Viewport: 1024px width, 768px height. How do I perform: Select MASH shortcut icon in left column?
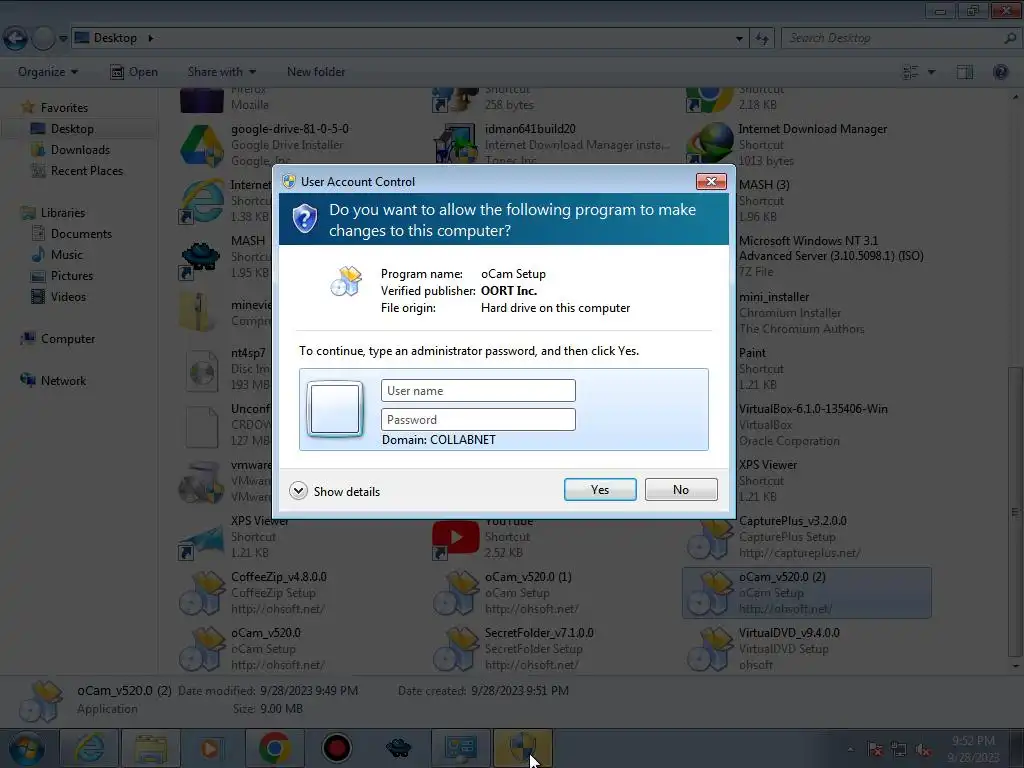point(200,259)
